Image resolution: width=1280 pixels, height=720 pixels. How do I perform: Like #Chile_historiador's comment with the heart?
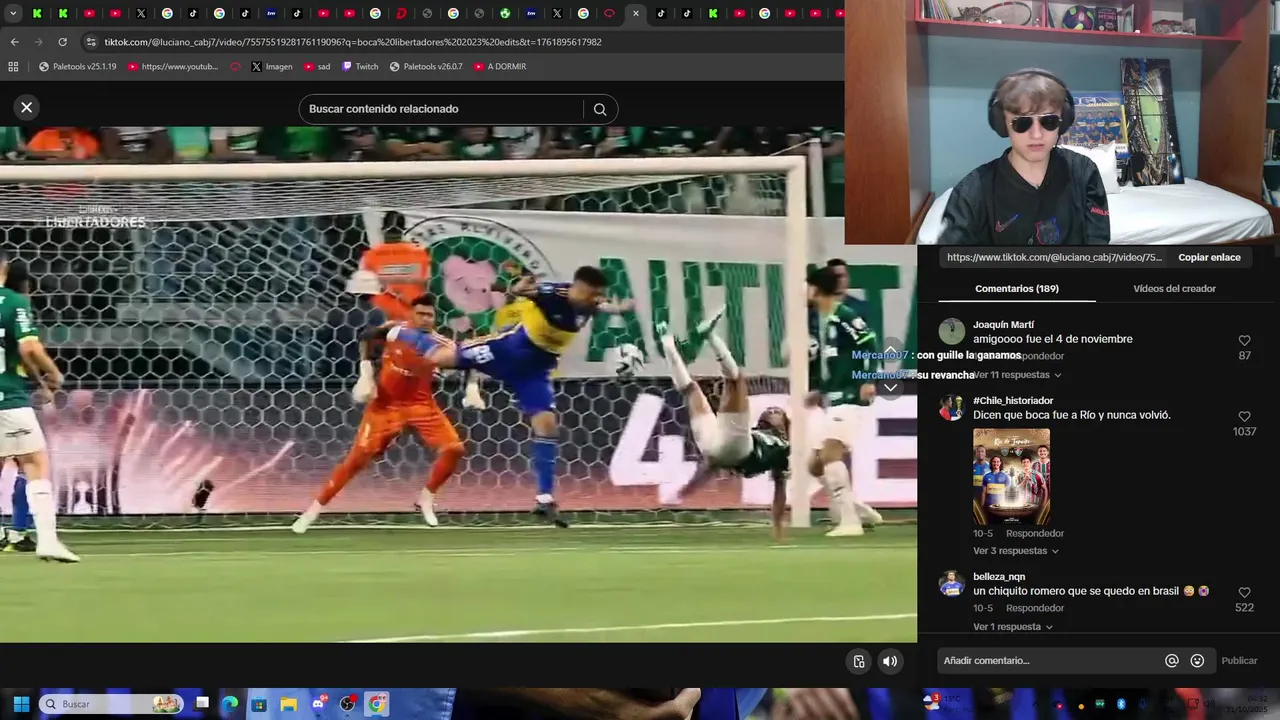tap(1244, 416)
